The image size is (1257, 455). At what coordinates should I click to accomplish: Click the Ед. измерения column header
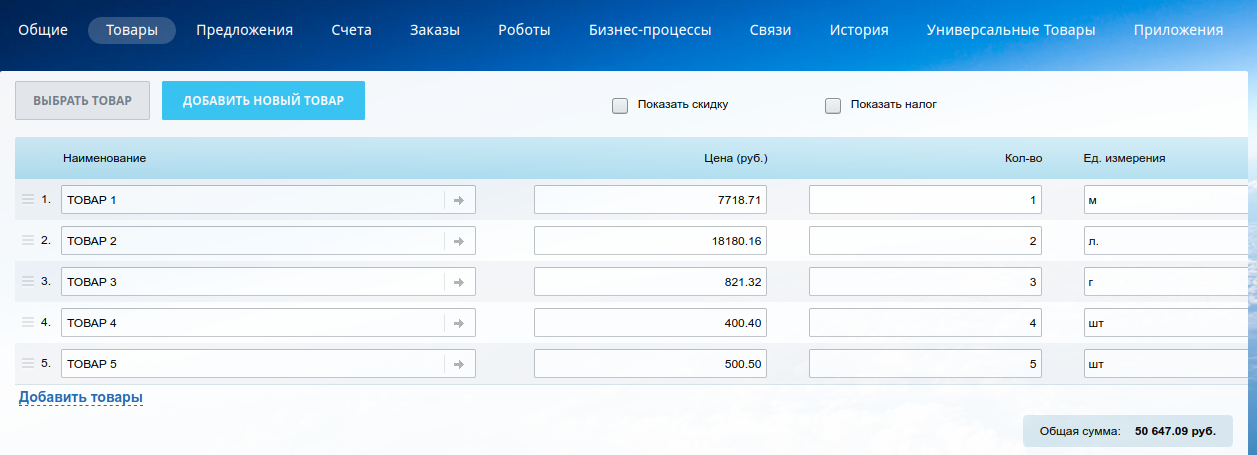1125,158
